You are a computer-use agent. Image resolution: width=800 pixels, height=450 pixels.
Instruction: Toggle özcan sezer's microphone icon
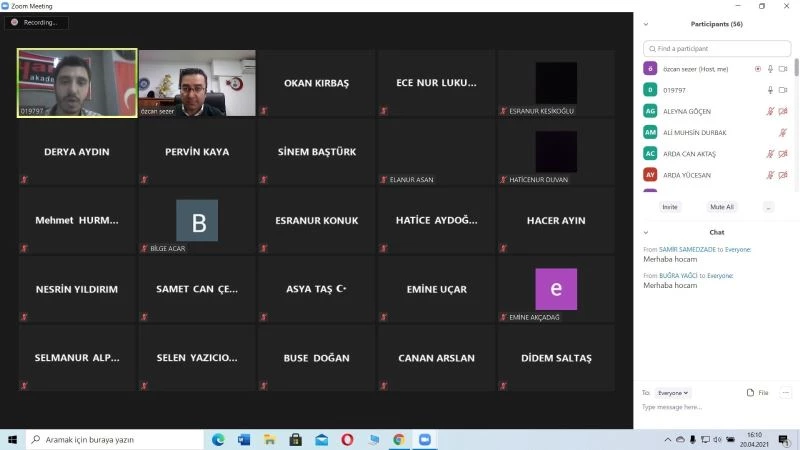(770, 69)
